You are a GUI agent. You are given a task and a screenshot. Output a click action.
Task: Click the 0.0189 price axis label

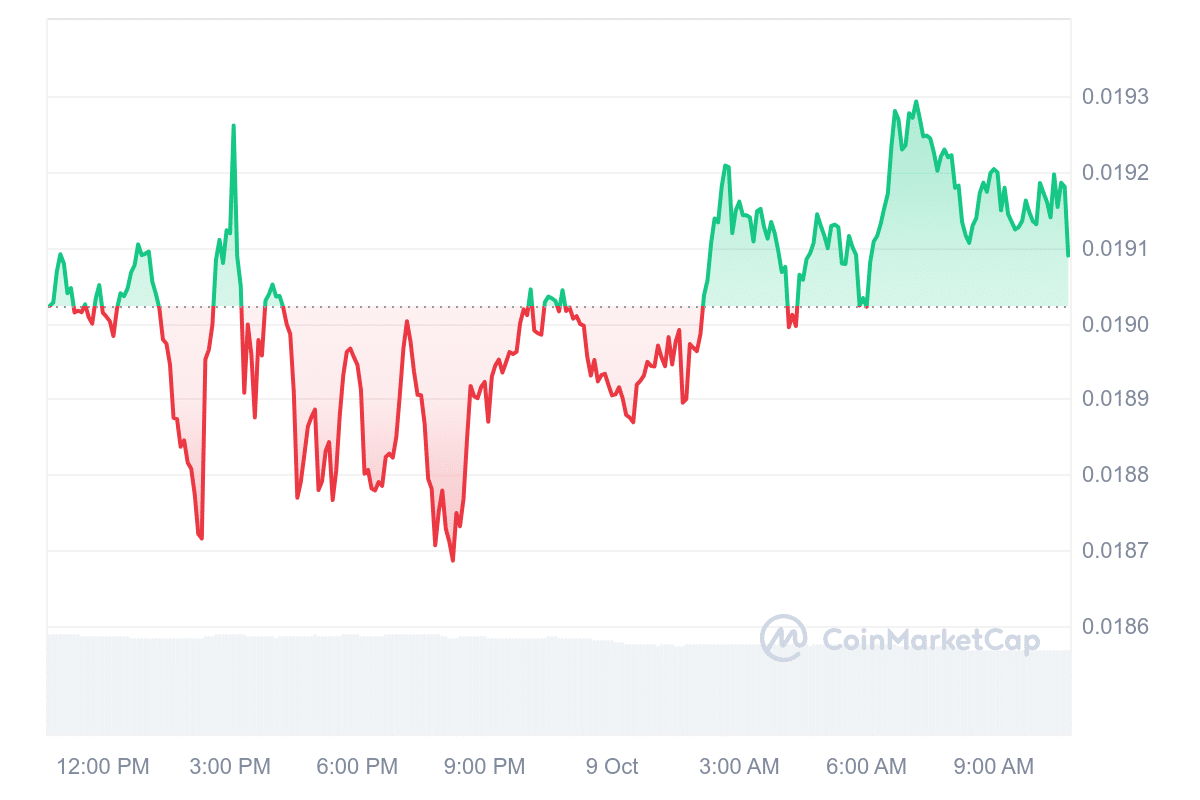[x=1115, y=399]
